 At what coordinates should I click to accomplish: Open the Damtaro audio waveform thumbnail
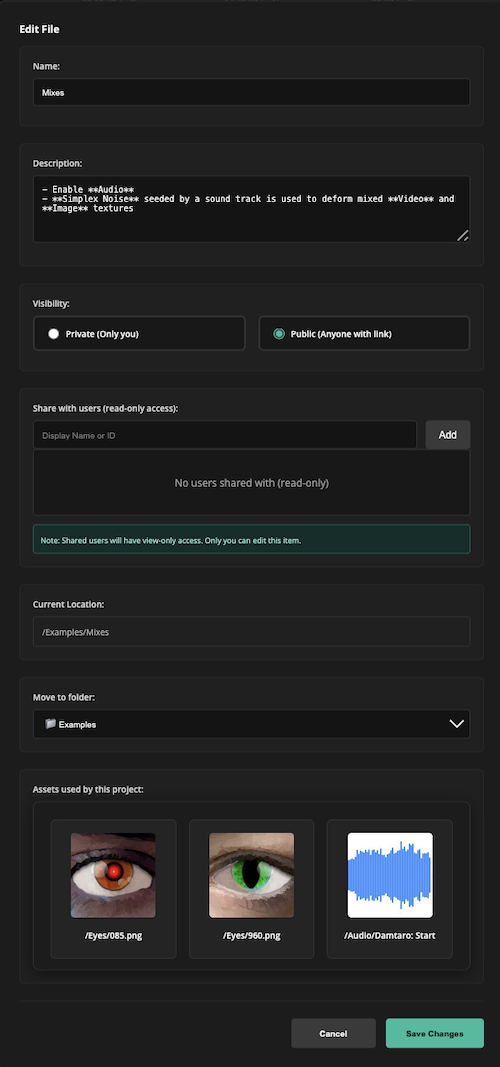(x=390, y=875)
